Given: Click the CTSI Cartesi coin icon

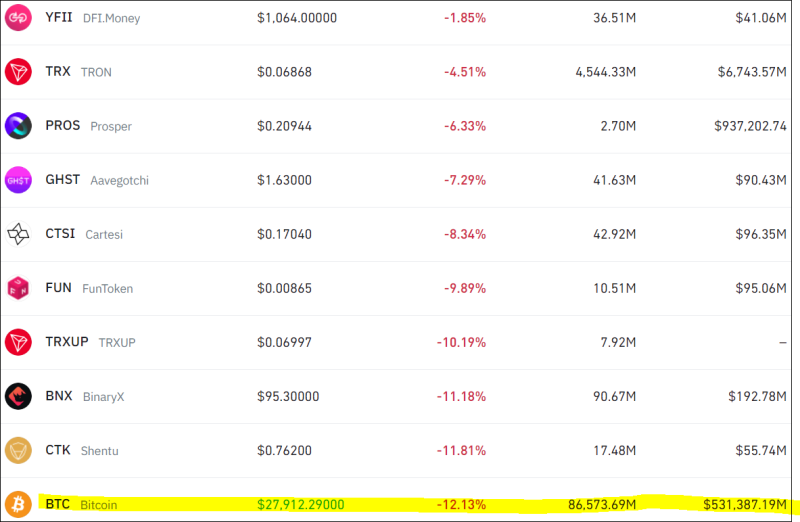Looking at the screenshot, I should click(x=18, y=234).
